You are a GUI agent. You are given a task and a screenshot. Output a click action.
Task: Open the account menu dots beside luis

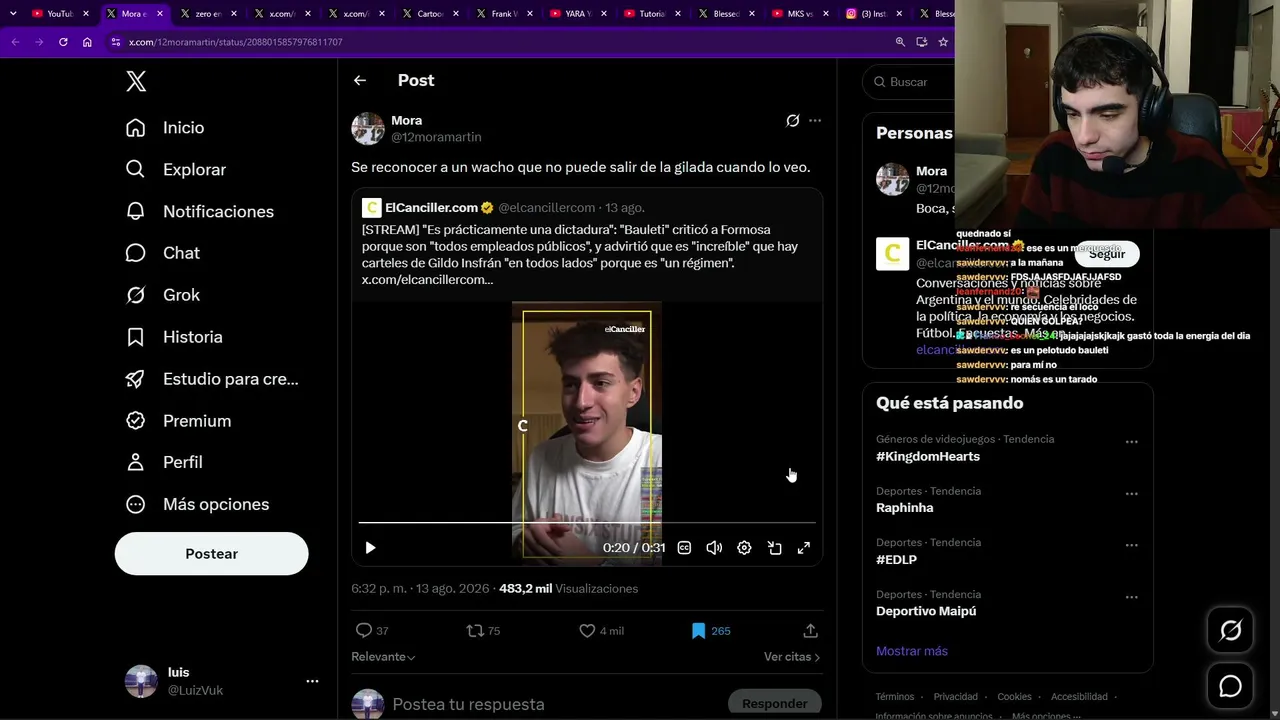point(312,681)
